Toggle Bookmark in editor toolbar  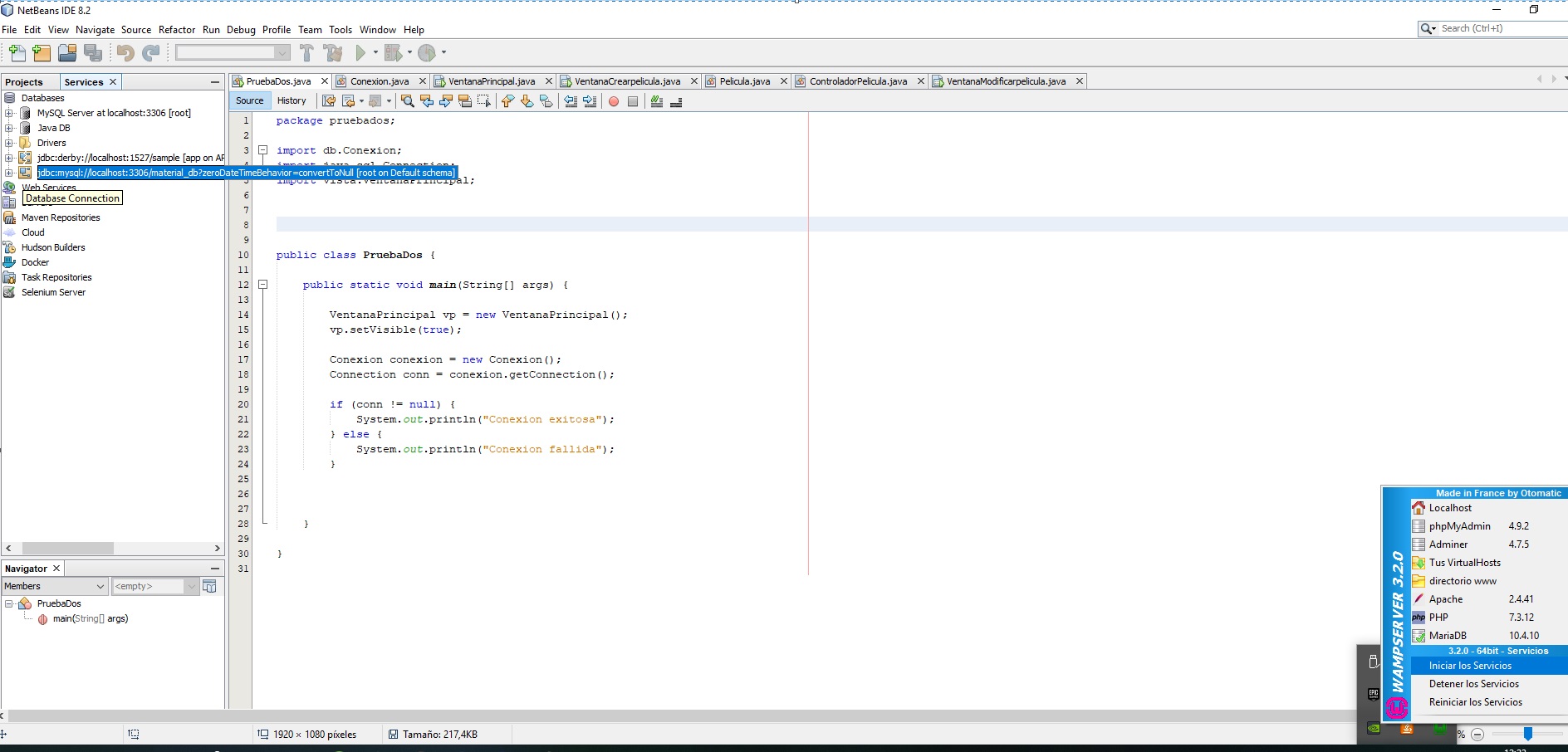(x=546, y=101)
